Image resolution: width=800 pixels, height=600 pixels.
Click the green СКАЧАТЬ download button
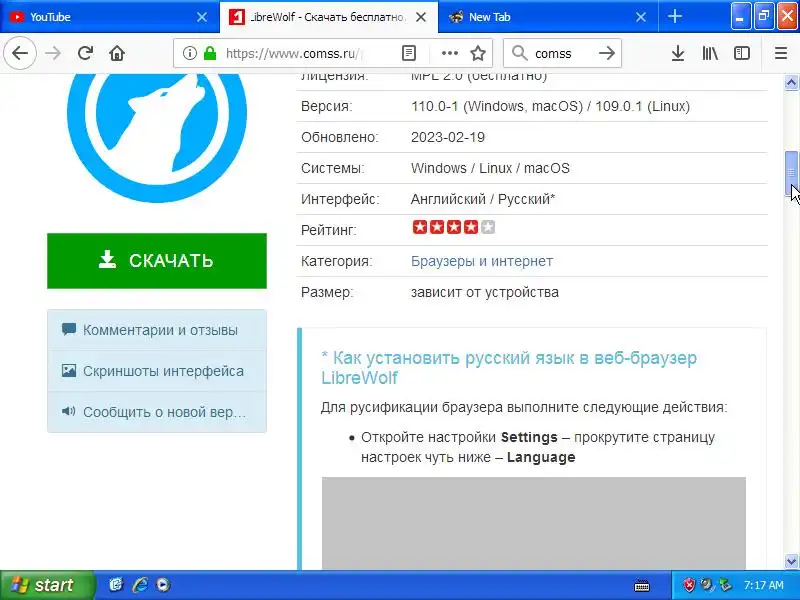tap(157, 261)
